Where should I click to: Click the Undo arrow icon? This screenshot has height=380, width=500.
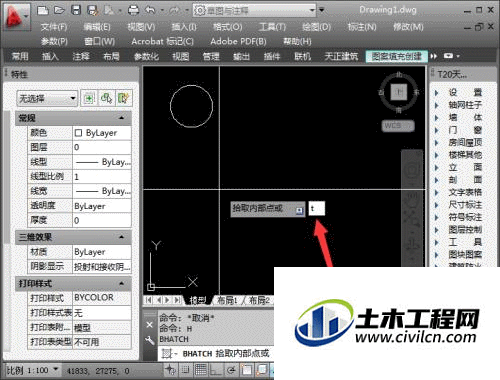(150, 10)
